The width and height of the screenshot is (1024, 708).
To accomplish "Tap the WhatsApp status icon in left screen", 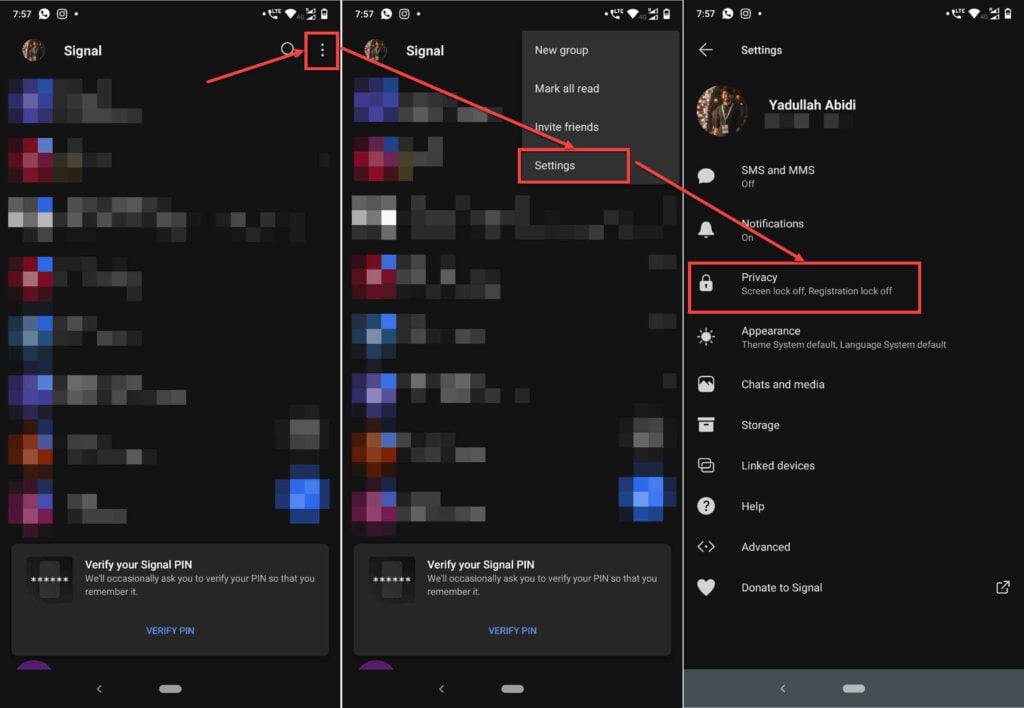I will point(44,14).
